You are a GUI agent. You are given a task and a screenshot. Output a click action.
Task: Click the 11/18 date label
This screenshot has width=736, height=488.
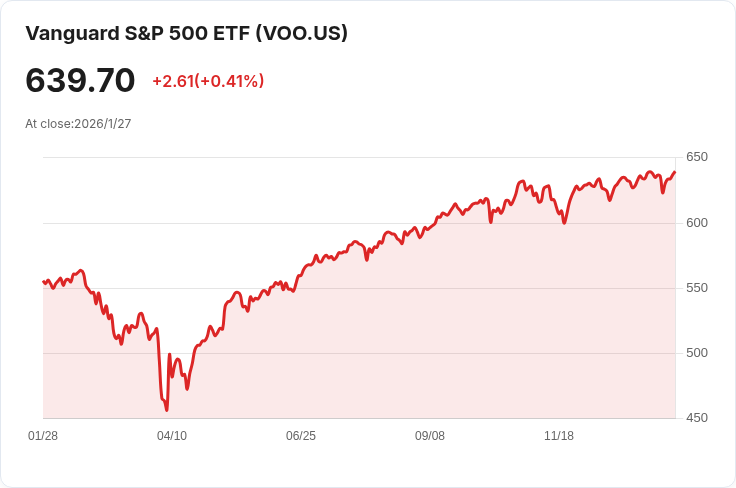pyautogui.click(x=559, y=436)
